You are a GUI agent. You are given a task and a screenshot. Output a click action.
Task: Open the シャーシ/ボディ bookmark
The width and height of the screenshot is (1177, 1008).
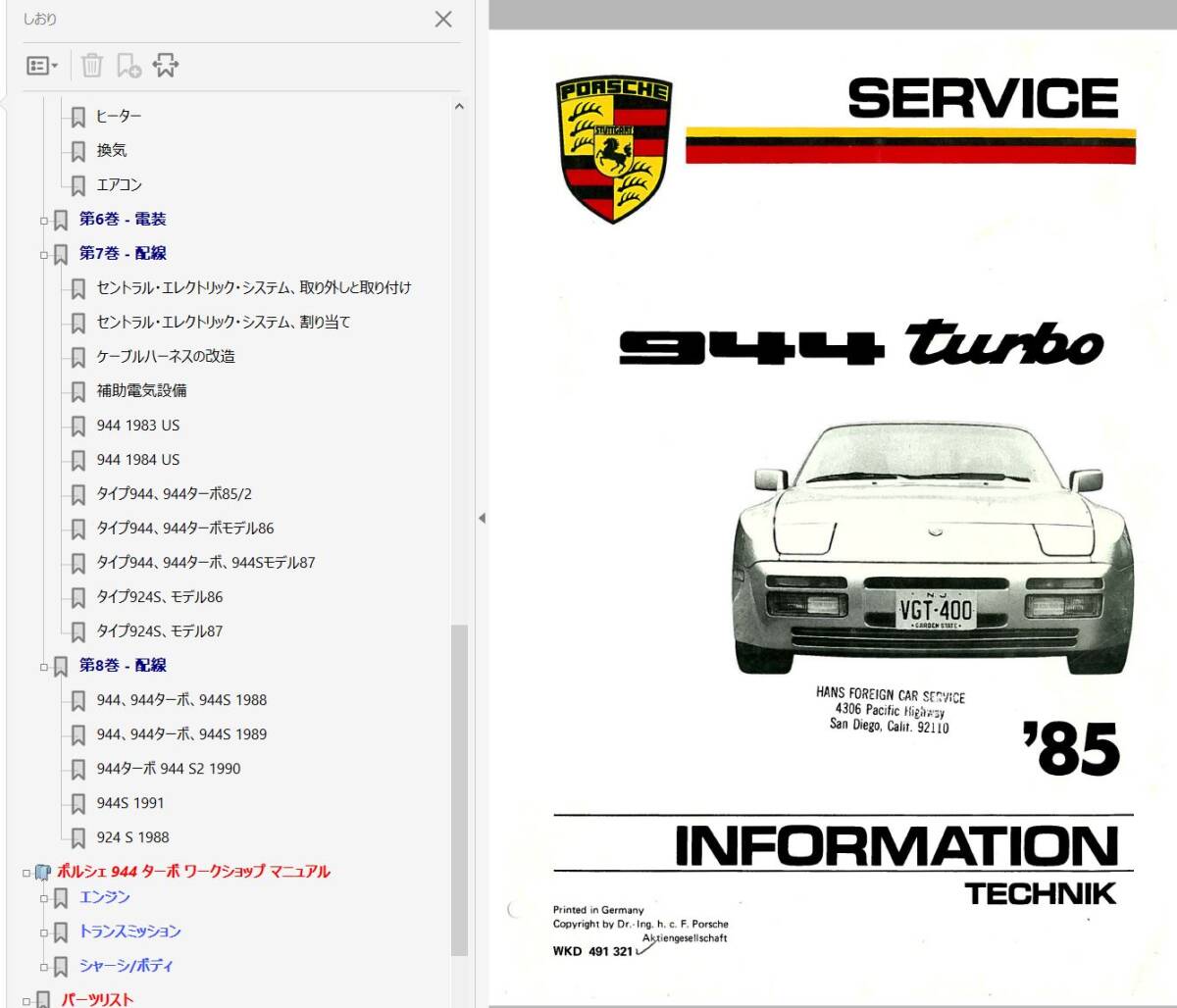click(126, 965)
